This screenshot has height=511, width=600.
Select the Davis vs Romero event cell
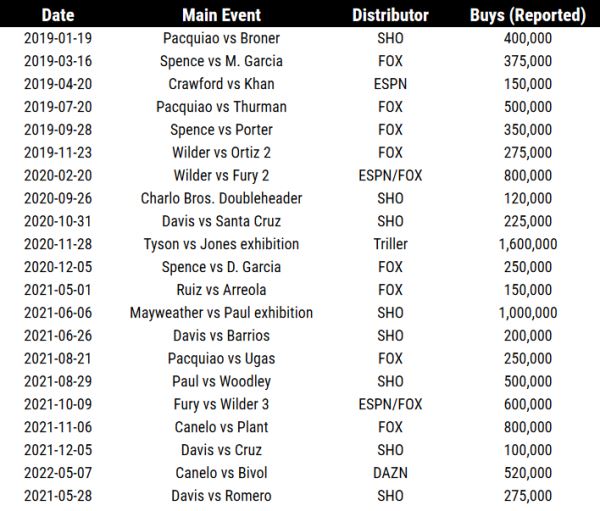[221, 496]
